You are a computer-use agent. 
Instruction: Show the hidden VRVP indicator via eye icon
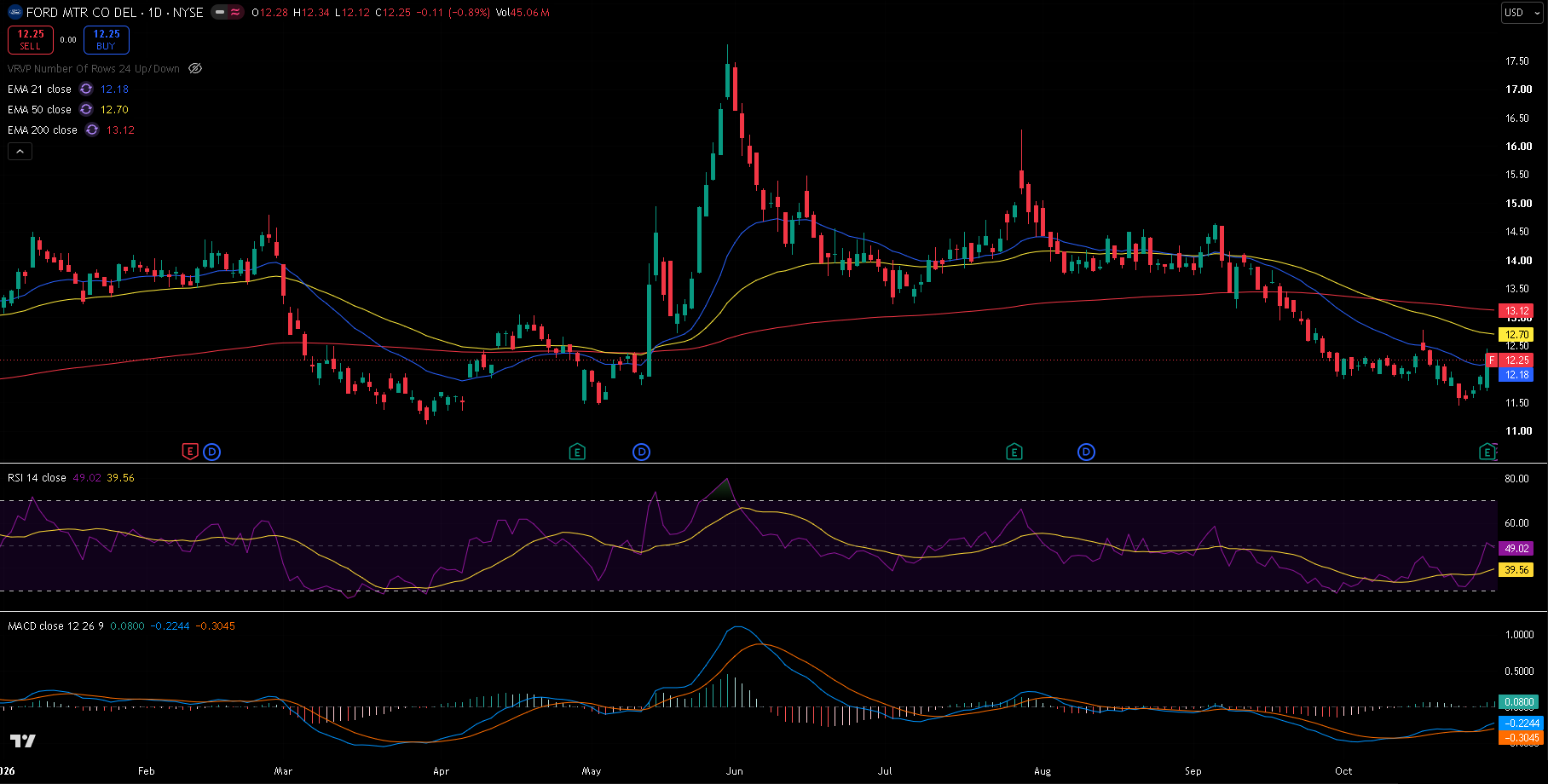[x=195, y=68]
